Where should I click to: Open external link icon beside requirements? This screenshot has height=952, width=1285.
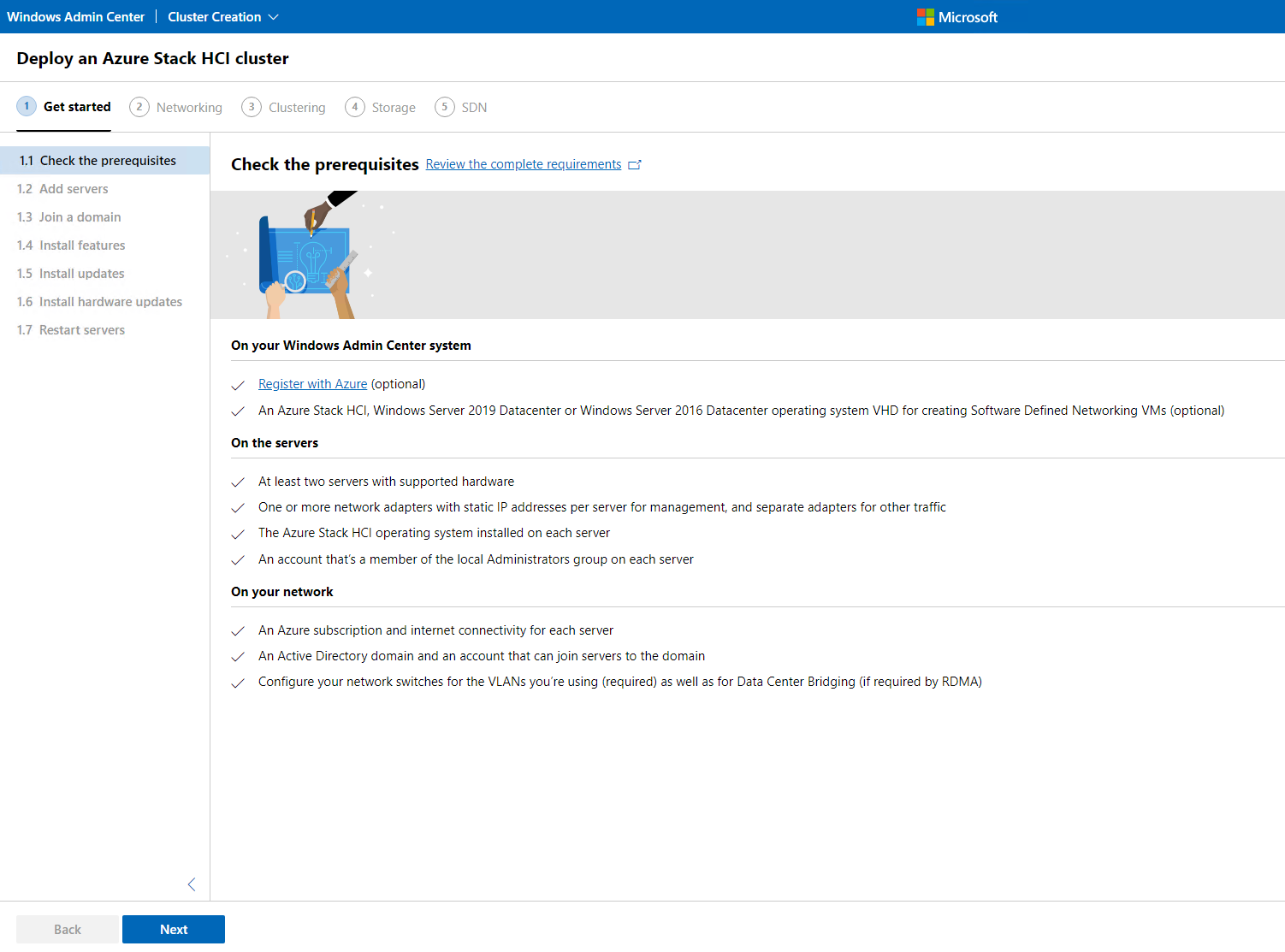pos(635,165)
